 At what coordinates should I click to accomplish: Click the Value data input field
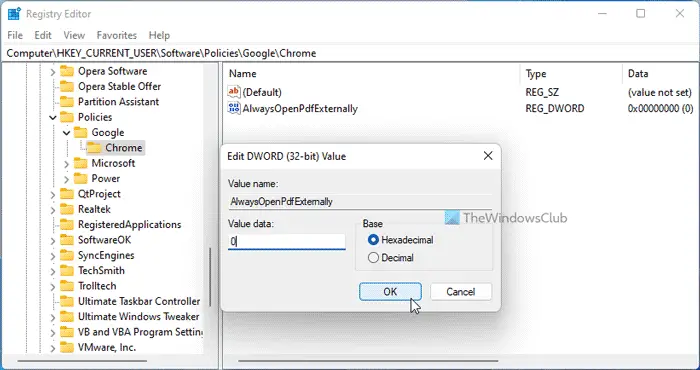coord(287,241)
